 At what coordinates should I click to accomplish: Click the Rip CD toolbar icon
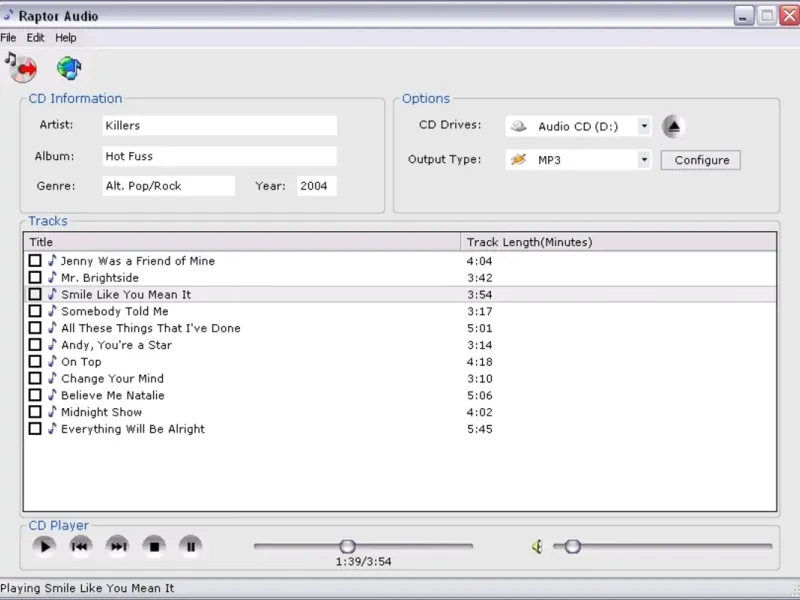[21, 67]
